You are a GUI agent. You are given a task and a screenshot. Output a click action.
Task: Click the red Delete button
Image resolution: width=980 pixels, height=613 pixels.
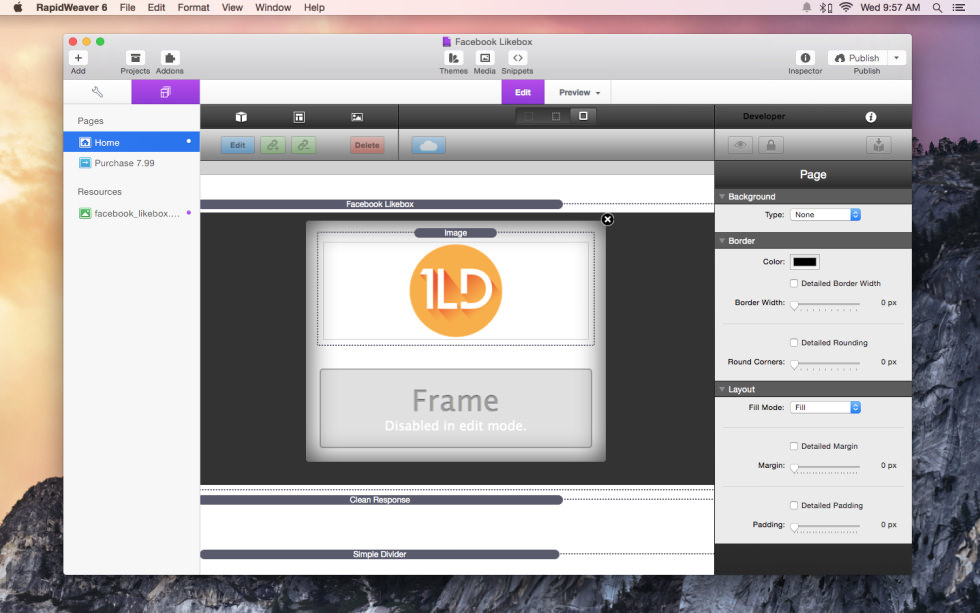pos(367,145)
